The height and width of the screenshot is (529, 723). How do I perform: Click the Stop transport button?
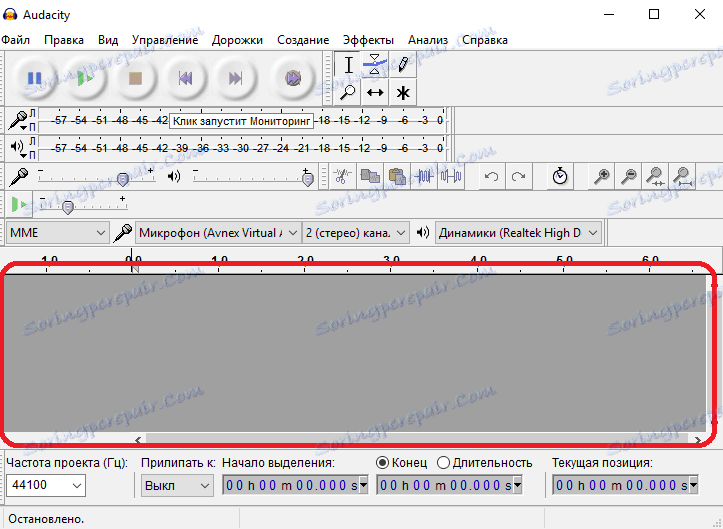point(135,78)
